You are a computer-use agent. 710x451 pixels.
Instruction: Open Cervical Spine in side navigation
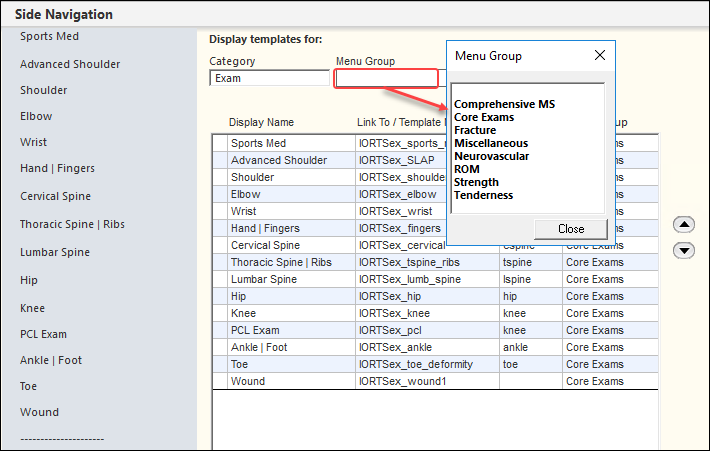[55, 197]
